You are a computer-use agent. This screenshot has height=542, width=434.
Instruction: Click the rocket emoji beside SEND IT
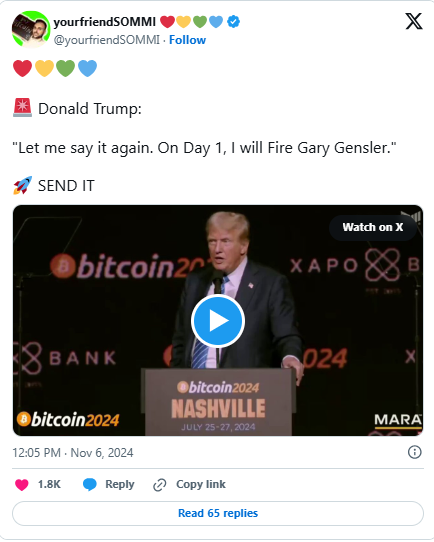(23, 185)
